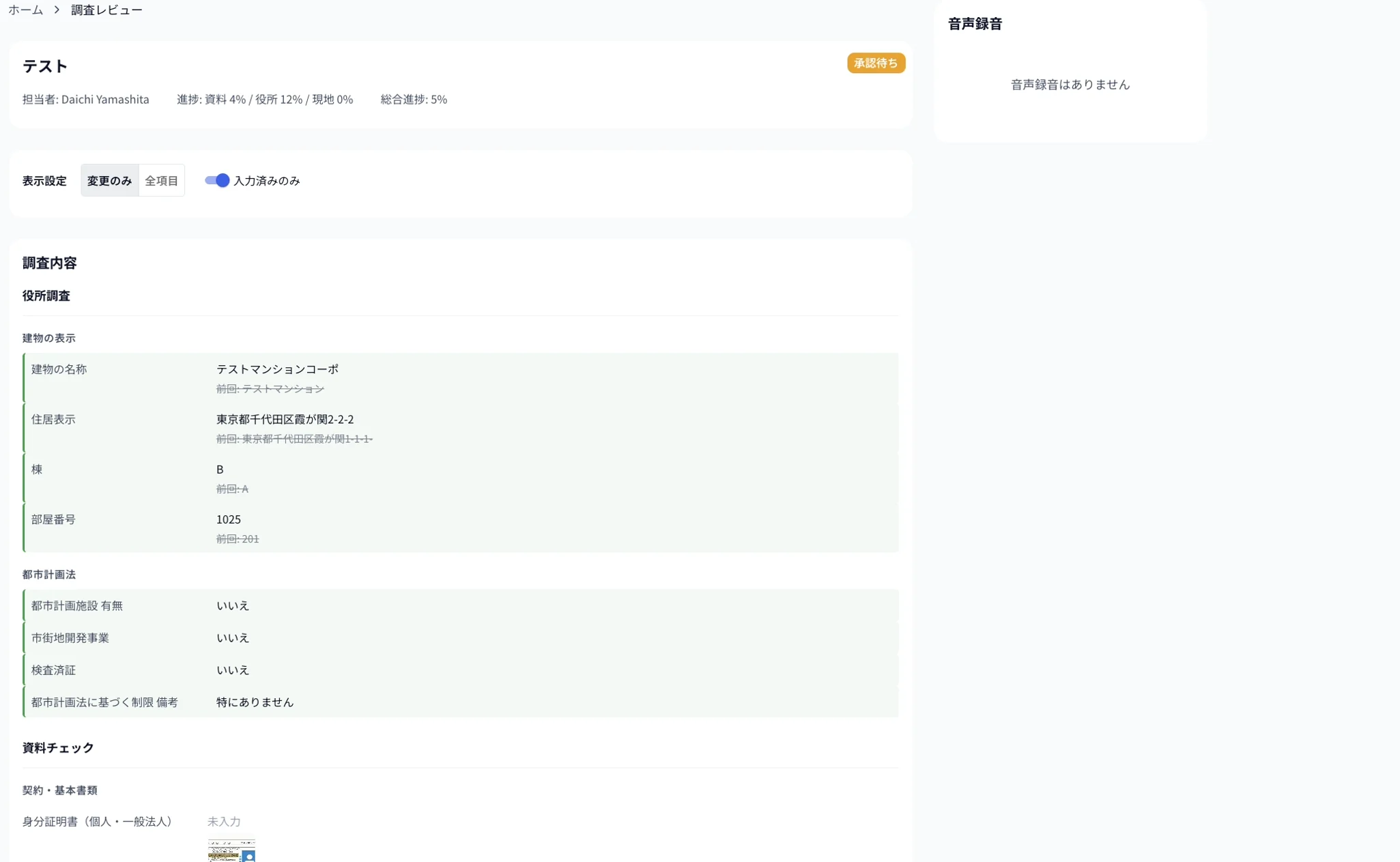Click the breadcrumb chevron separator icon
The width and height of the screenshot is (1400, 862).
57,10
